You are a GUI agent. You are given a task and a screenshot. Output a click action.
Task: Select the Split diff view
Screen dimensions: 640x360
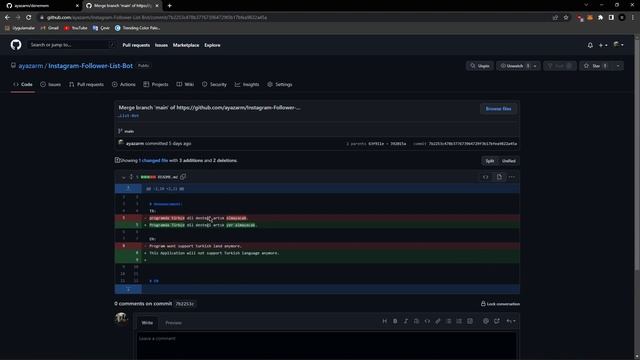click(x=490, y=161)
